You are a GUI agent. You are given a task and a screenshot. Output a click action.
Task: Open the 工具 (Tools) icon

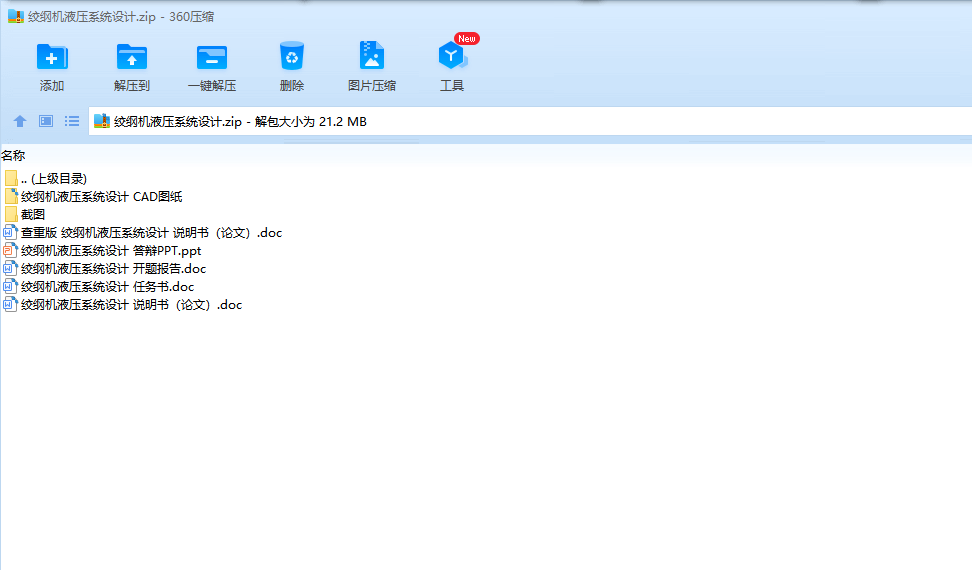coord(452,56)
